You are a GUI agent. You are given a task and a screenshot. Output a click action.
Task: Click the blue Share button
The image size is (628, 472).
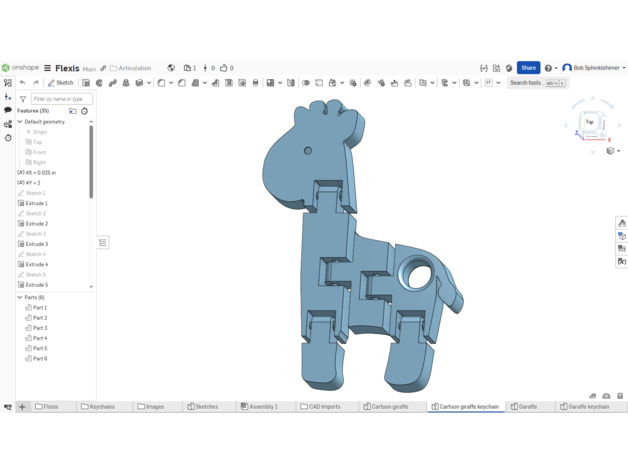click(x=528, y=68)
